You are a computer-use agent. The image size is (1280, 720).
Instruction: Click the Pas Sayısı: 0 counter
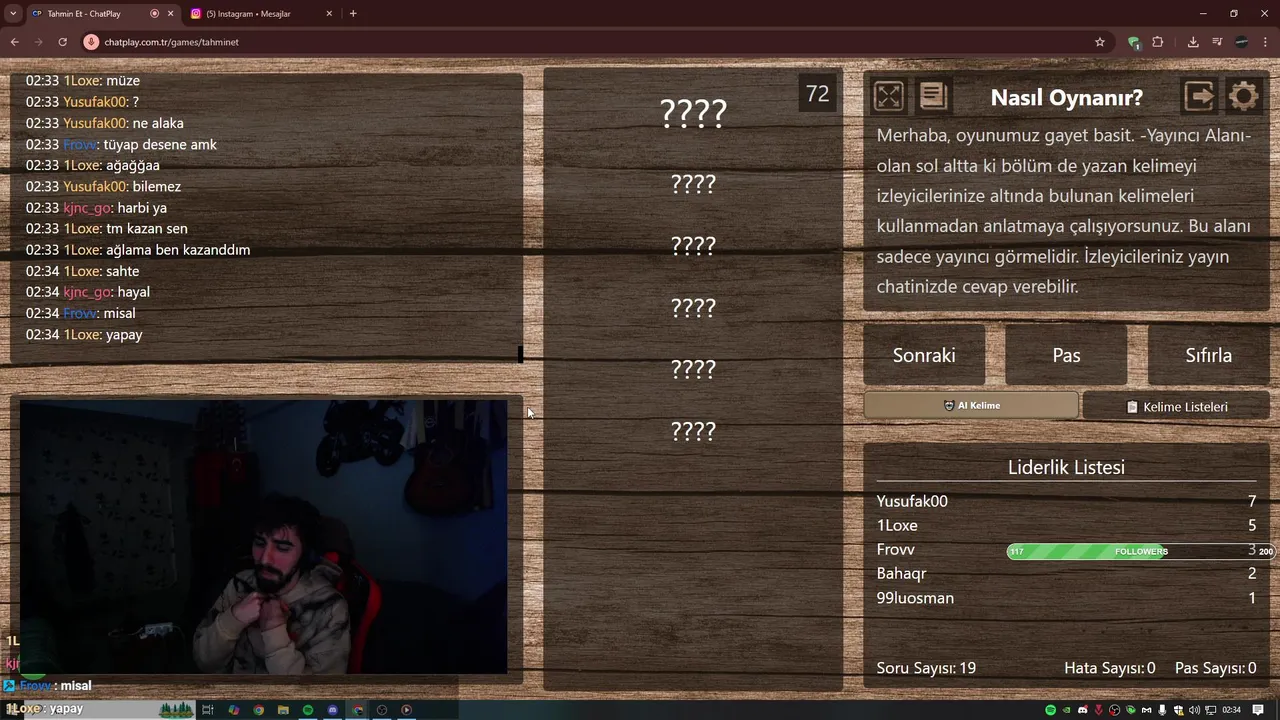pyautogui.click(x=1215, y=668)
